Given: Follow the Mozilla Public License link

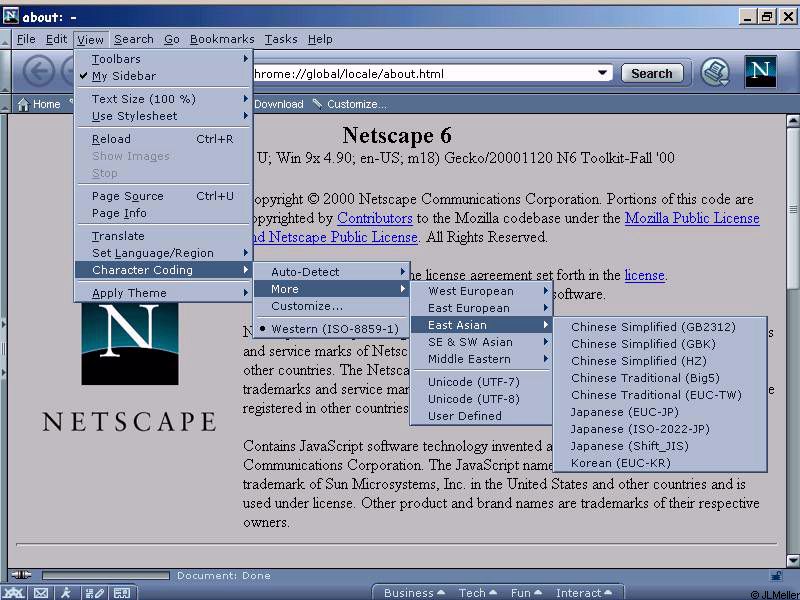Looking at the screenshot, I should pyautogui.click(x=692, y=218).
